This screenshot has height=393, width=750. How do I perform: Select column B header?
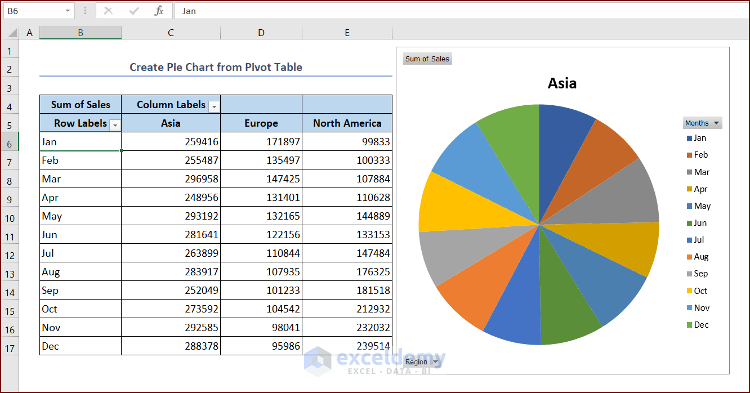80,33
